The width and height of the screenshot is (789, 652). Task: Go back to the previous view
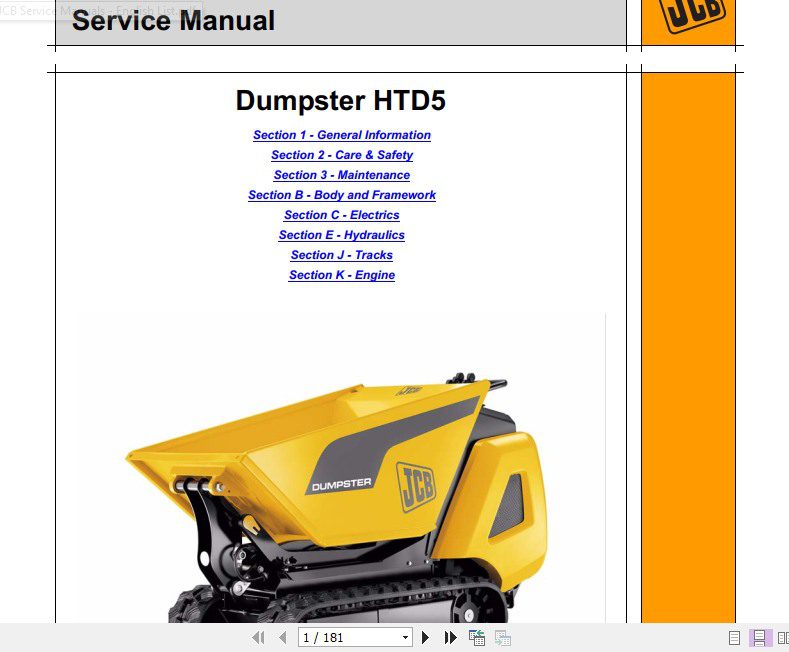point(477,638)
